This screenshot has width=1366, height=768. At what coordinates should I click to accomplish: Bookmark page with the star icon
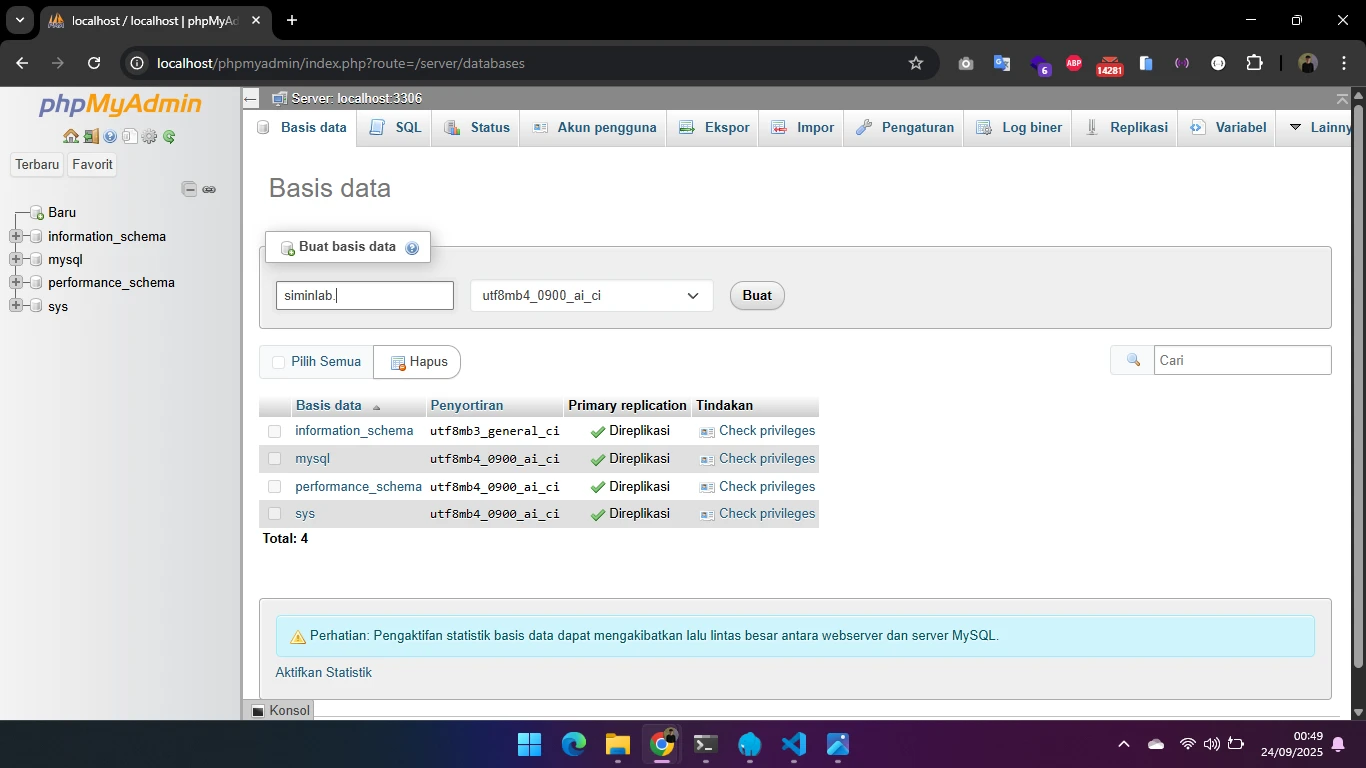(x=915, y=63)
